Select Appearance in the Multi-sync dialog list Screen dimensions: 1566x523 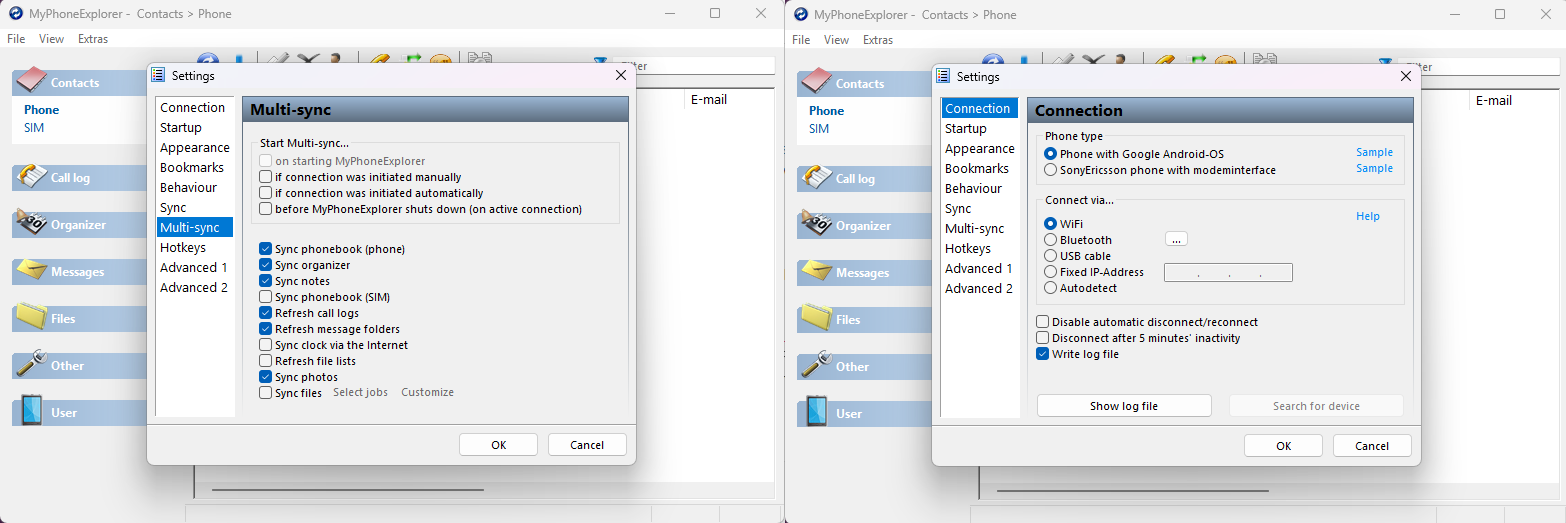tap(195, 147)
